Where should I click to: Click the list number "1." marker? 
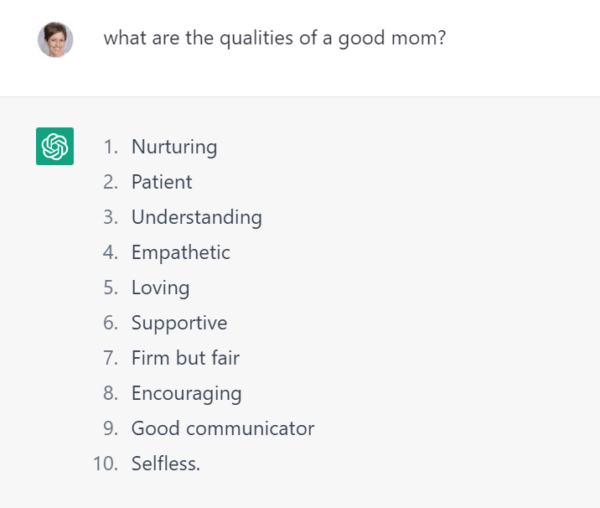[x=110, y=147]
